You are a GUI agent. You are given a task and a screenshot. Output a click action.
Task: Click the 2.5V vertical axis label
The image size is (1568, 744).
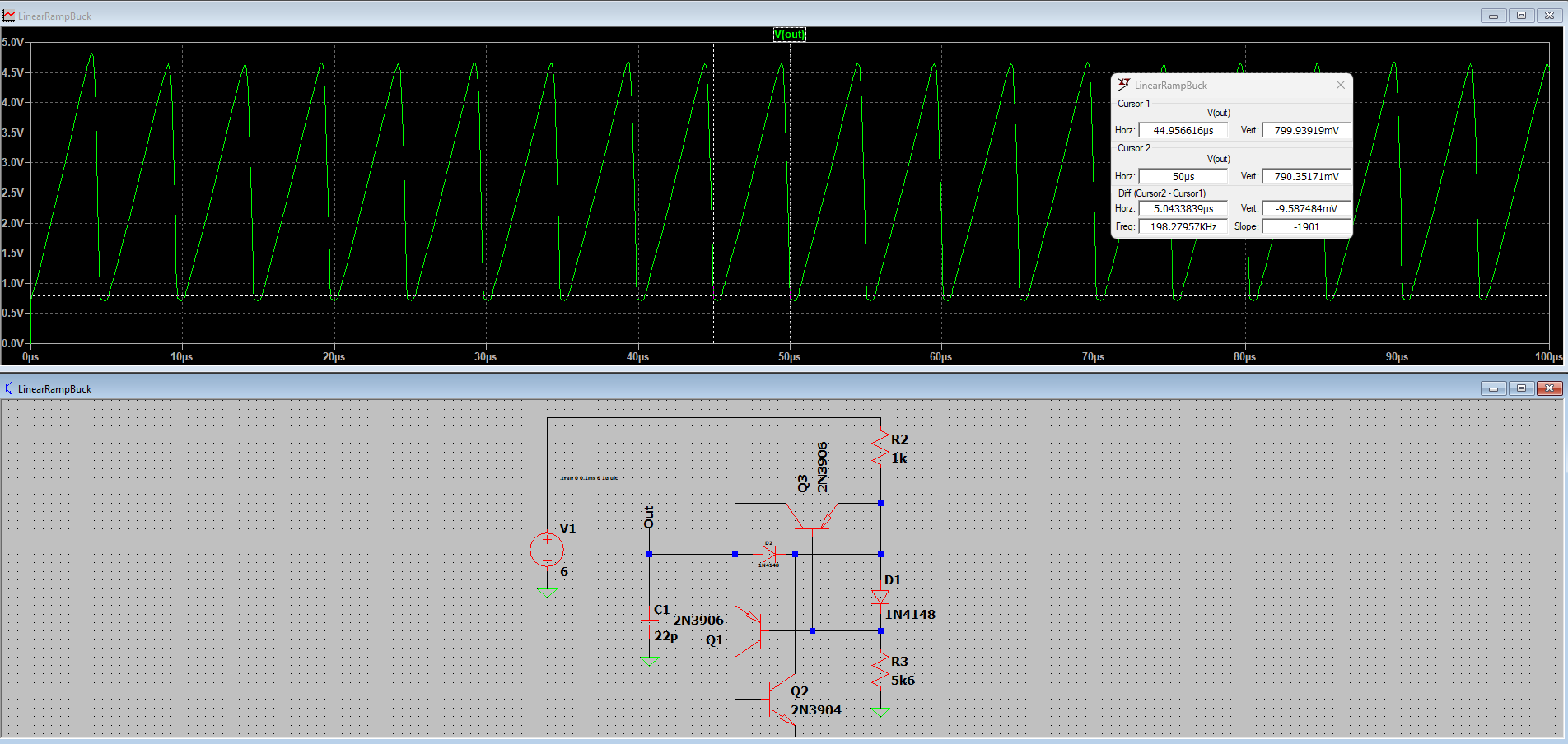pyautogui.click(x=12, y=193)
